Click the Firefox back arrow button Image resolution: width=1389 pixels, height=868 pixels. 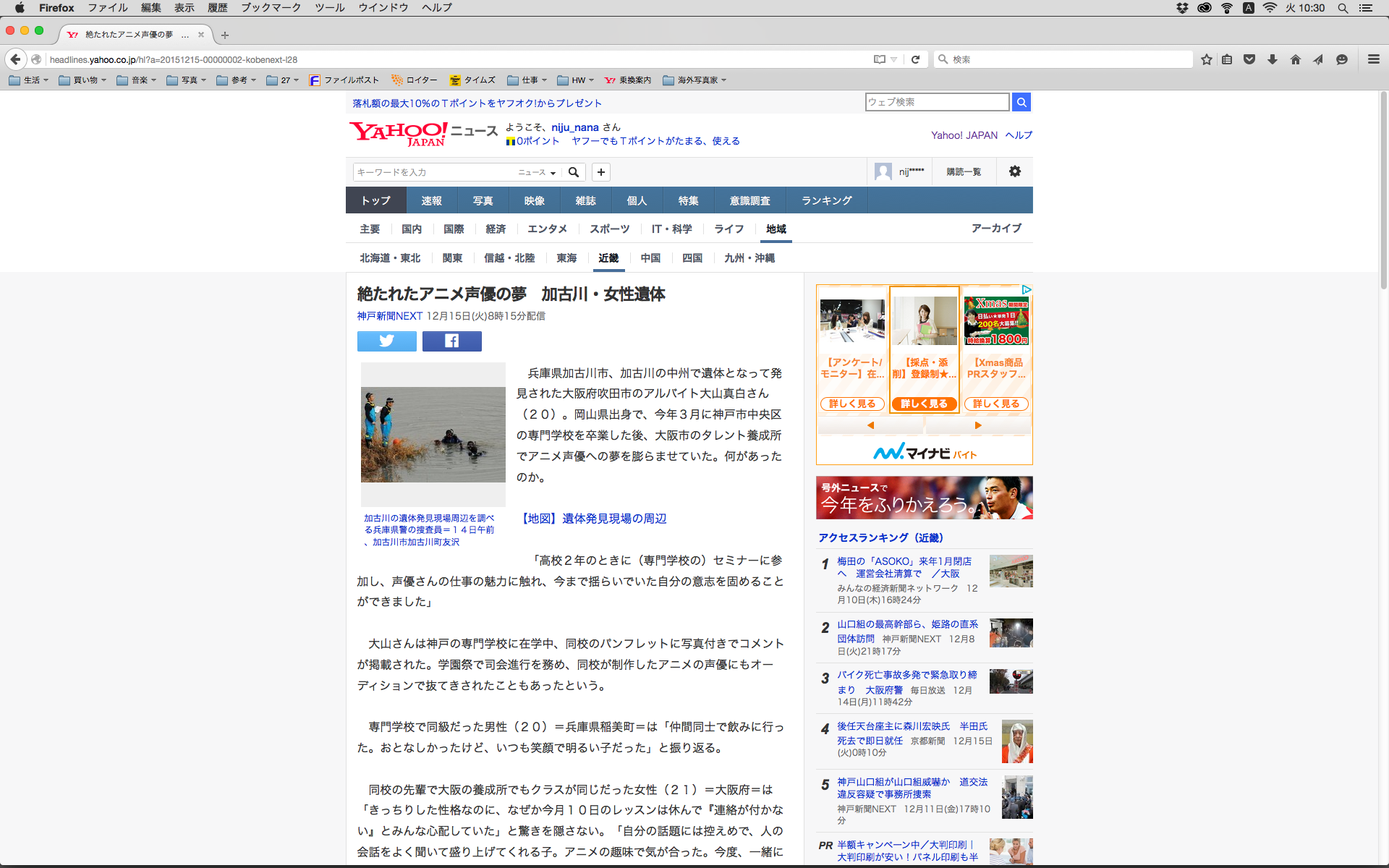point(15,59)
